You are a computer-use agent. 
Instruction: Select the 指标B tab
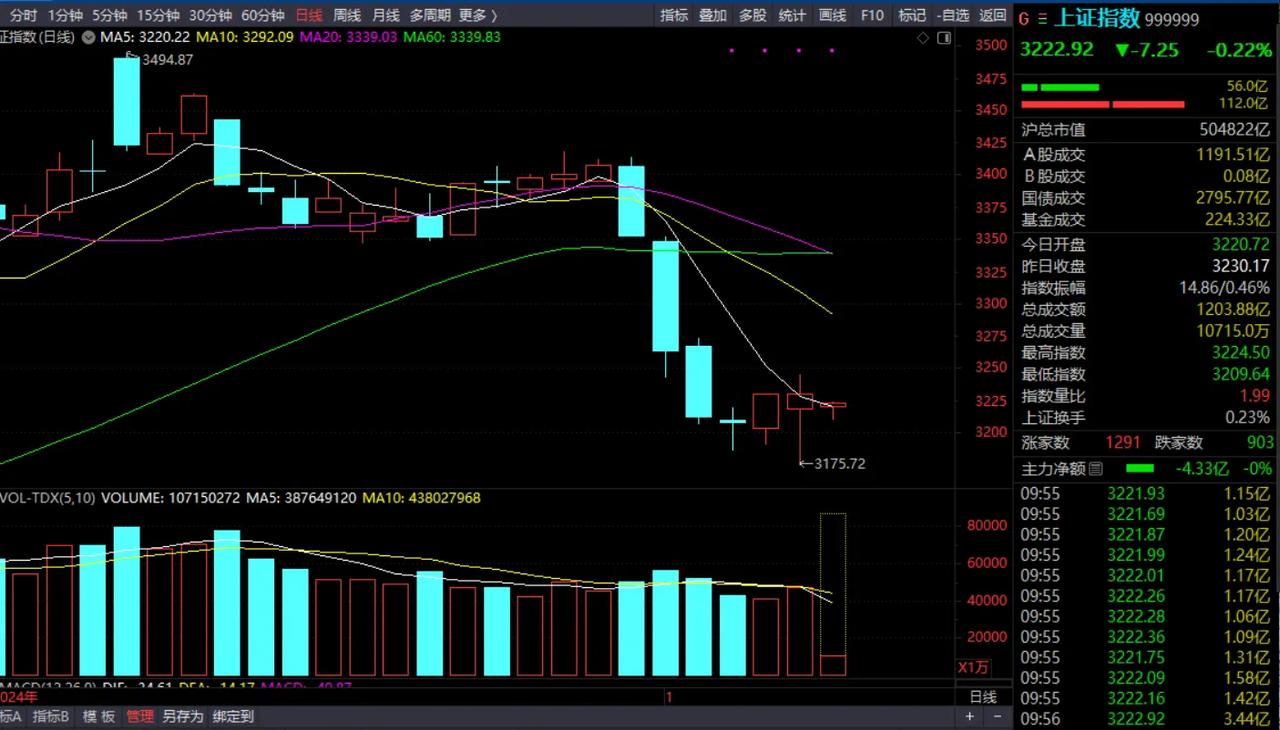[51, 716]
